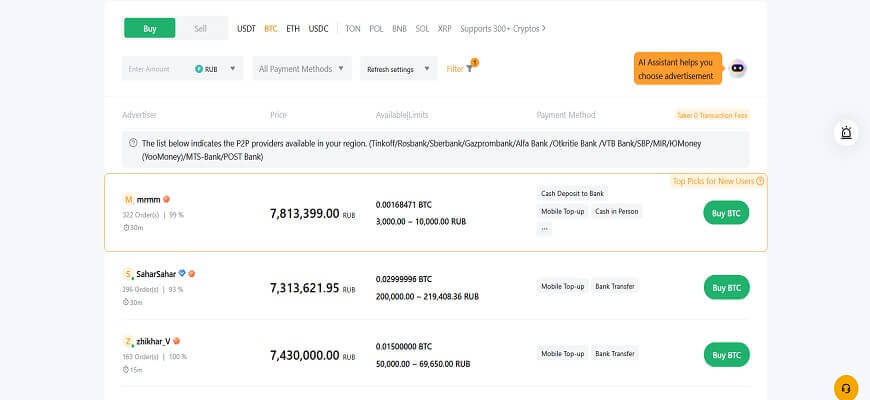The image size is (870, 400).
Task: Select the USDT crypto tab
Action: pos(246,28)
